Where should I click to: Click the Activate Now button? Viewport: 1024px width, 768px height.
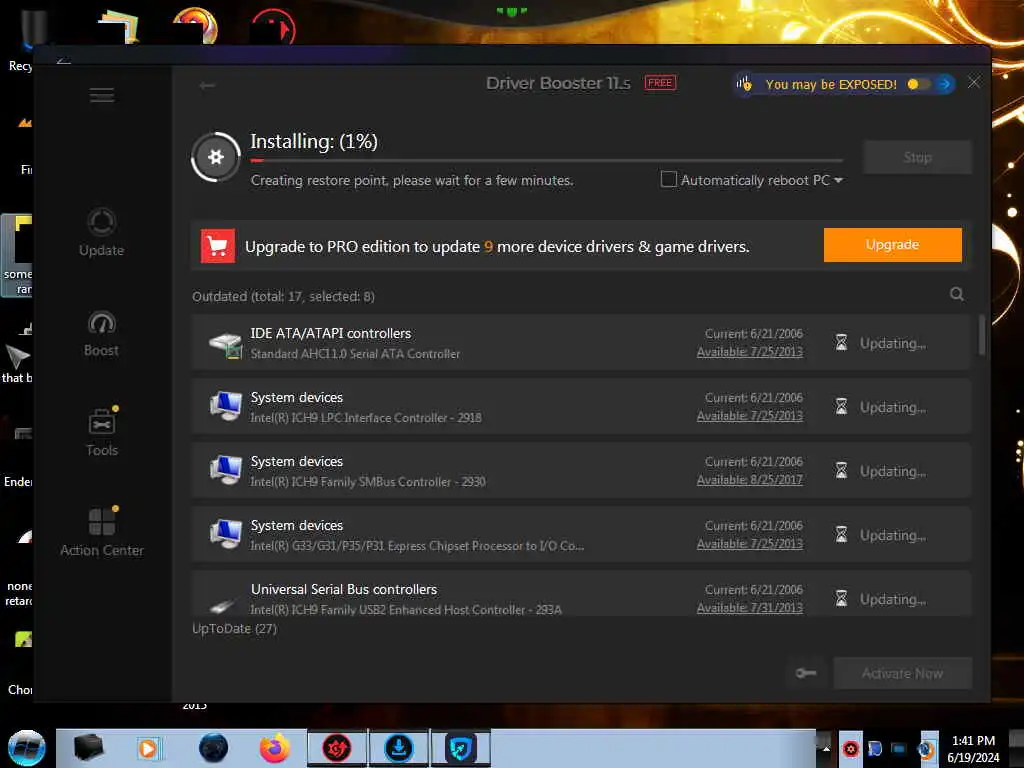pyautogui.click(x=903, y=673)
